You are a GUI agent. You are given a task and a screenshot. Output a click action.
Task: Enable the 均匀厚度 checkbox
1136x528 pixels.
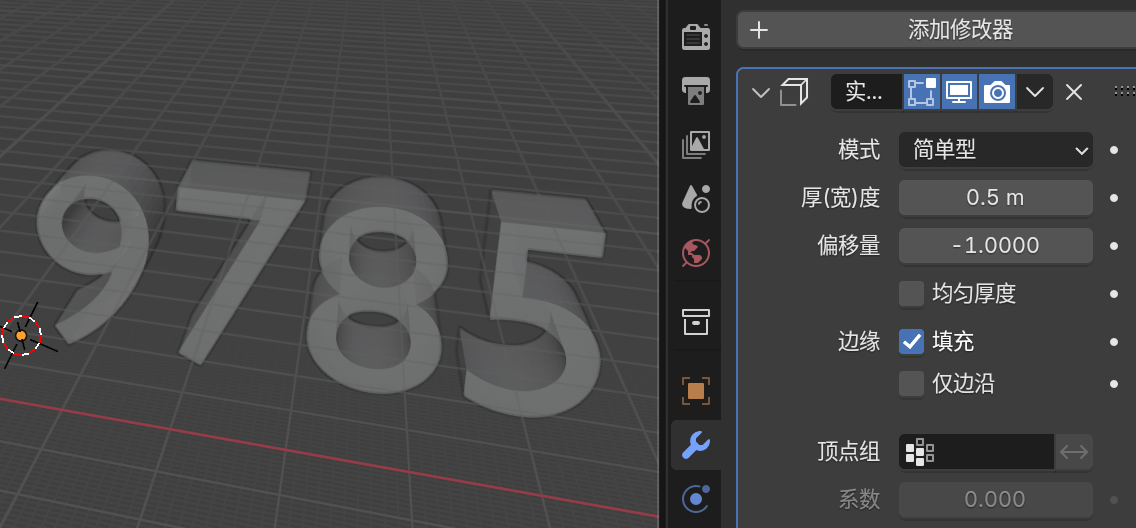pyautogui.click(x=911, y=294)
